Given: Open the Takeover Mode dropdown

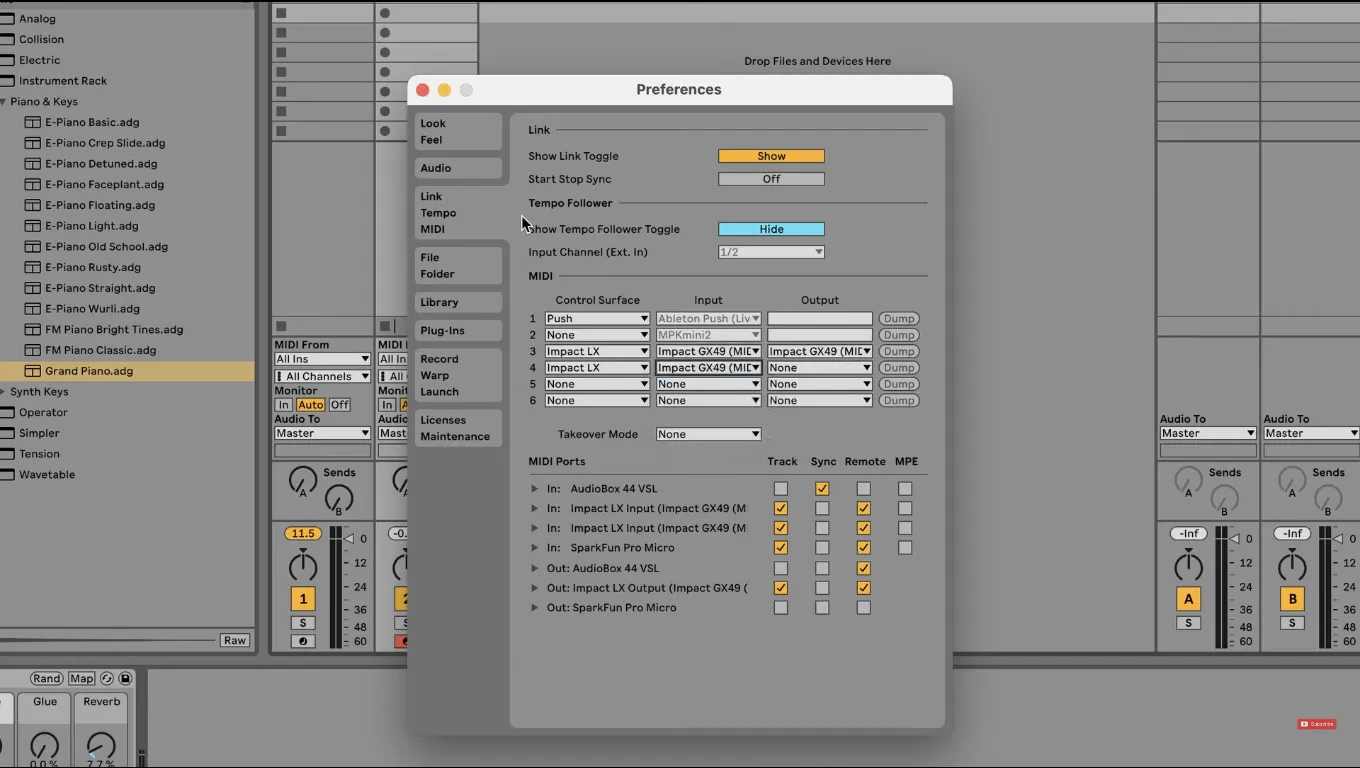Looking at the screenshot, I should 708,434.
